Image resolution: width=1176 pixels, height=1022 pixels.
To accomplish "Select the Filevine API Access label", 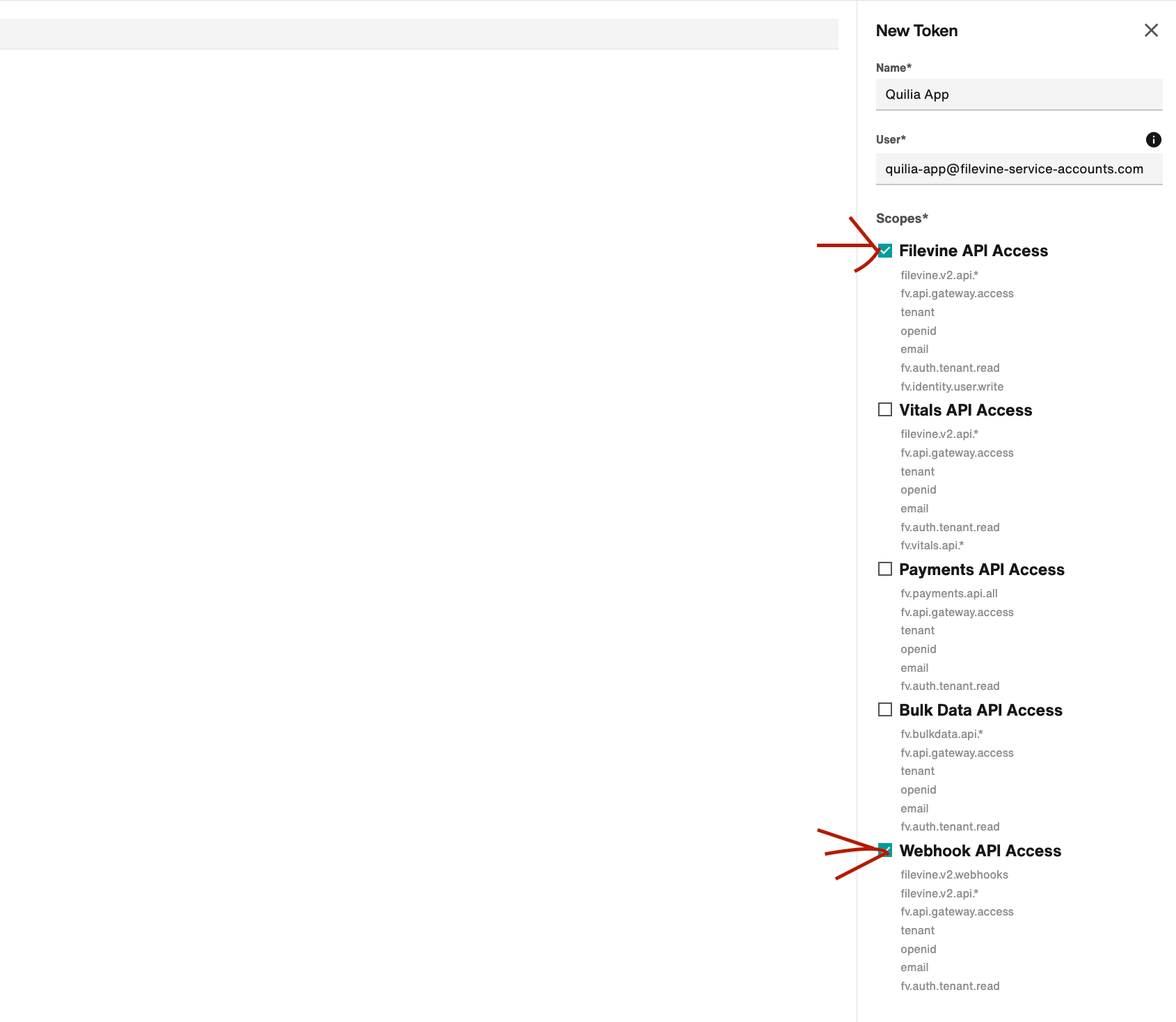I will (974, 251).
